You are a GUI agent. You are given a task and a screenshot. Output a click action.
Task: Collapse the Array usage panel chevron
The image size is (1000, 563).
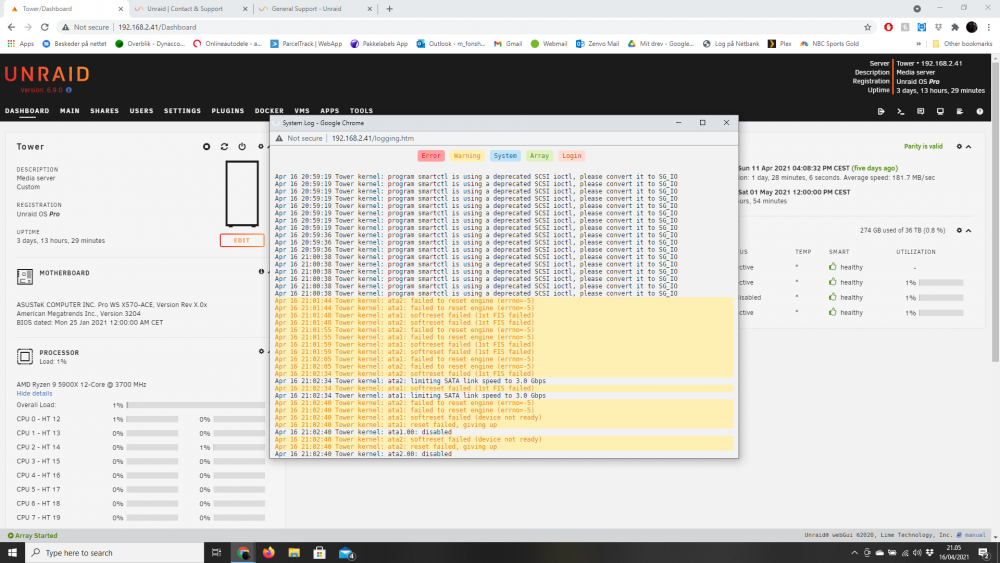(x=969, y=230)
